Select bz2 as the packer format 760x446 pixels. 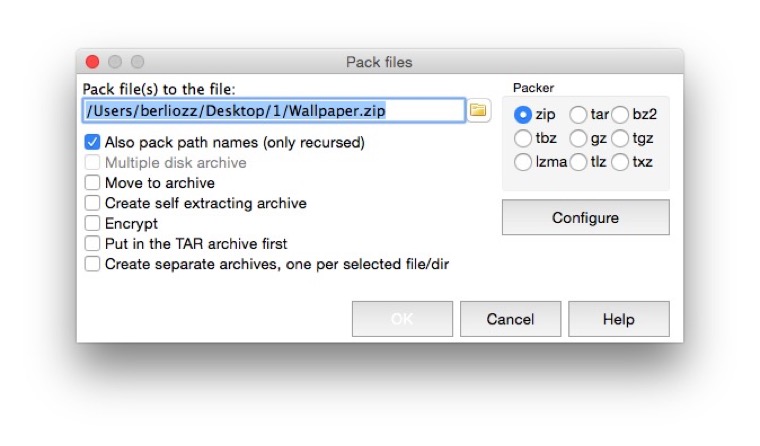[x=621, y=115]
